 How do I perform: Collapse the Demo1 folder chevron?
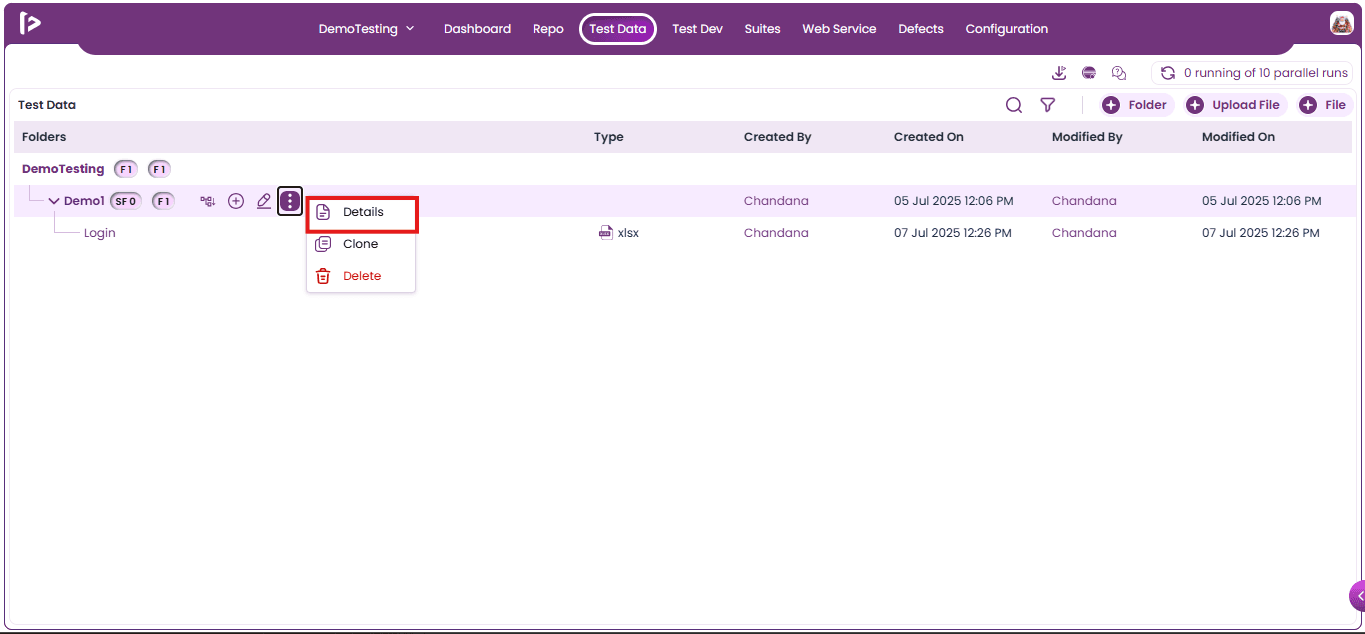tap(54, 201)
